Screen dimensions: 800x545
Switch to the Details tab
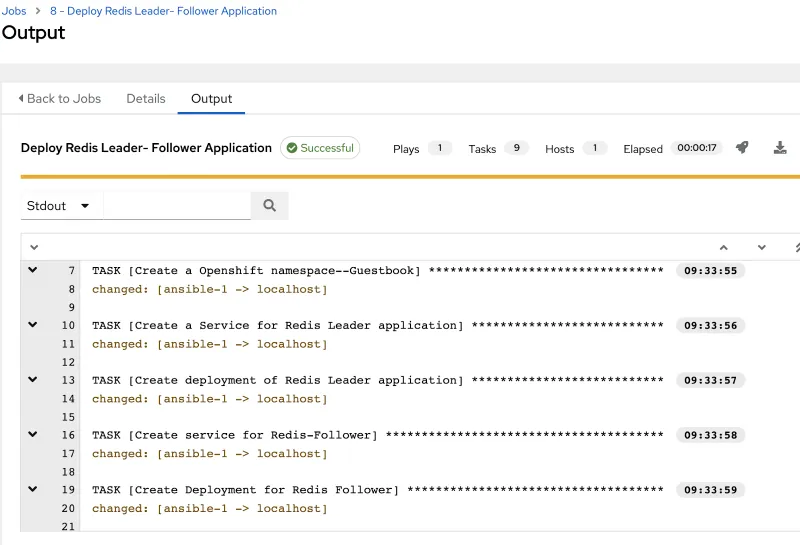coord(146,99)
